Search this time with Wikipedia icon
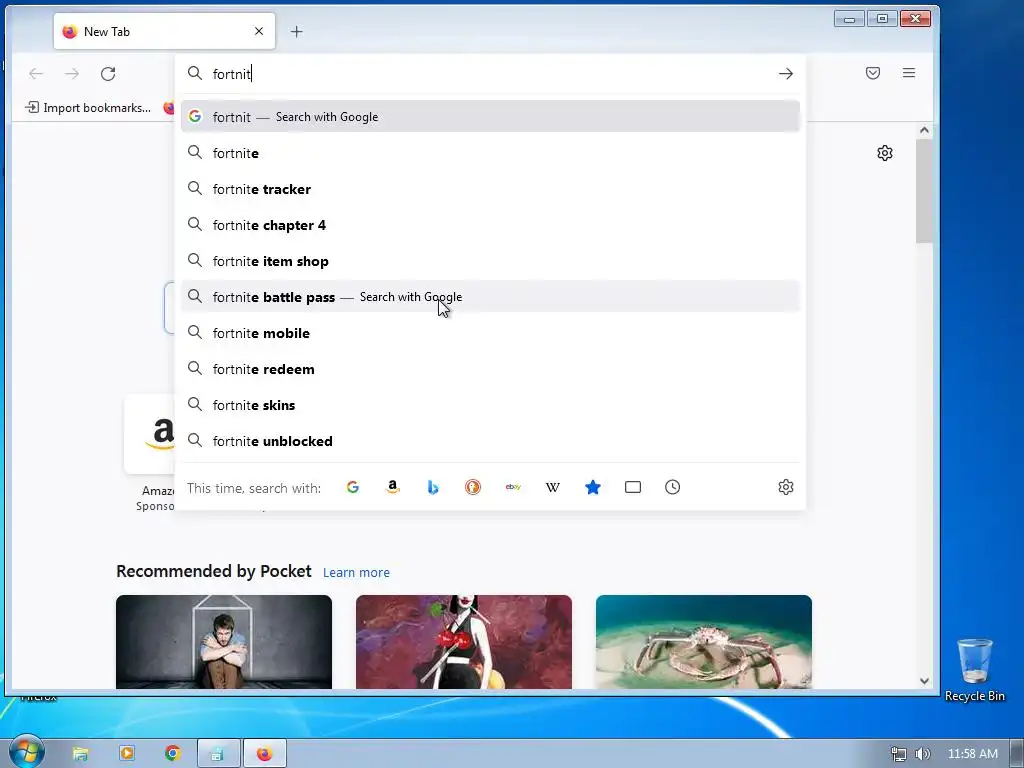 552,487
